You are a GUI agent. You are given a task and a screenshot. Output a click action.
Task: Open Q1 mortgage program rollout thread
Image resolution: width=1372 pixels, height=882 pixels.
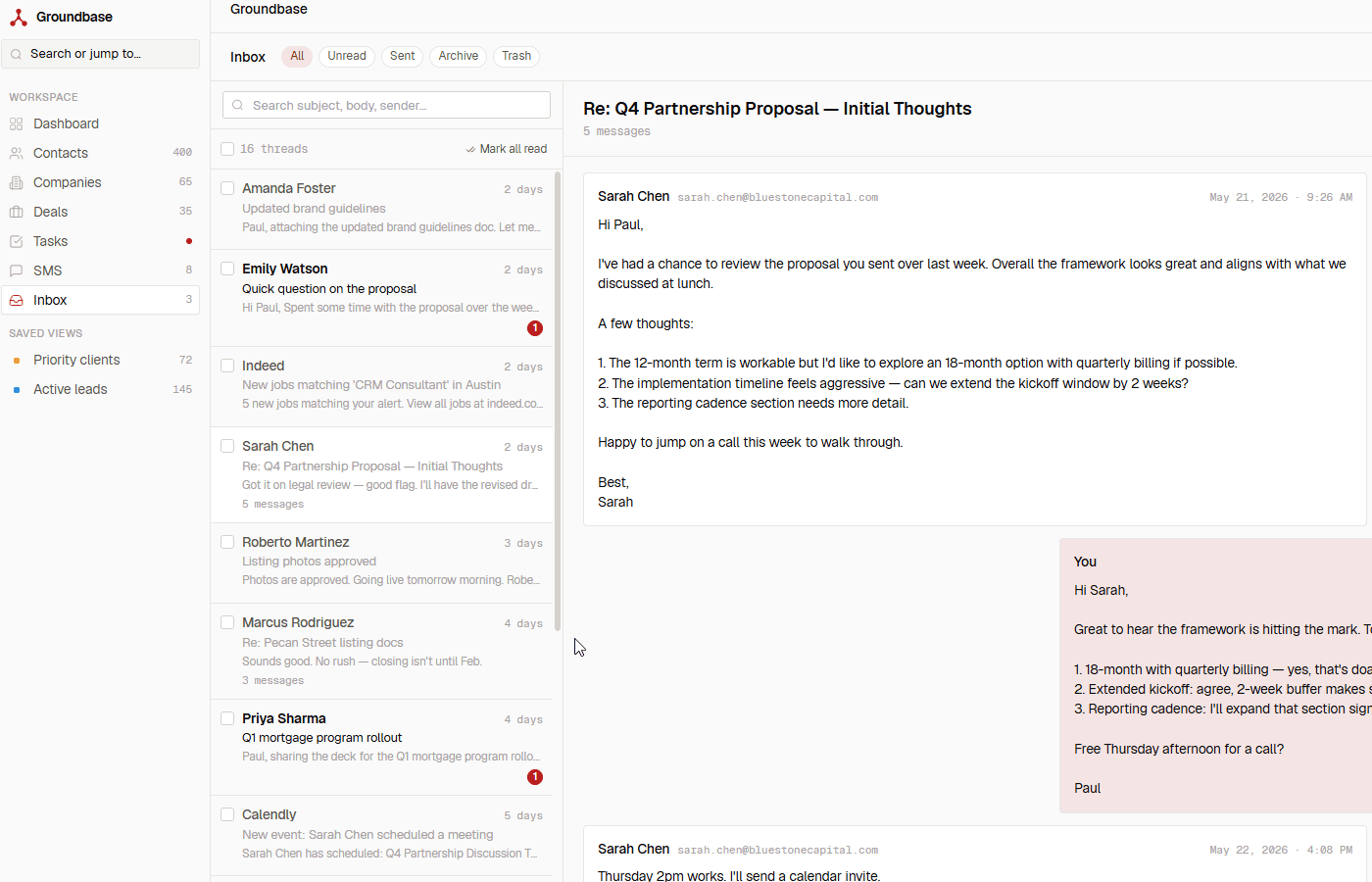point(382,747)
